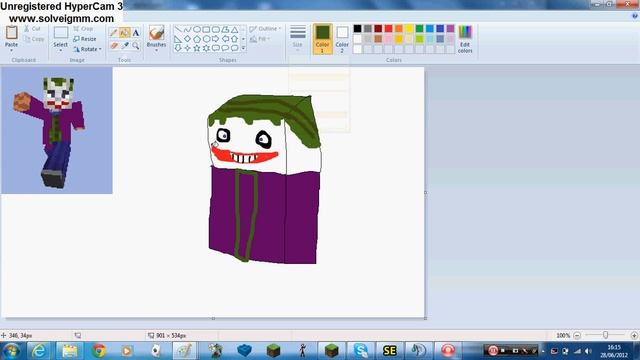Click the Cut button
The image size is (640, 360).
point(32,29)
